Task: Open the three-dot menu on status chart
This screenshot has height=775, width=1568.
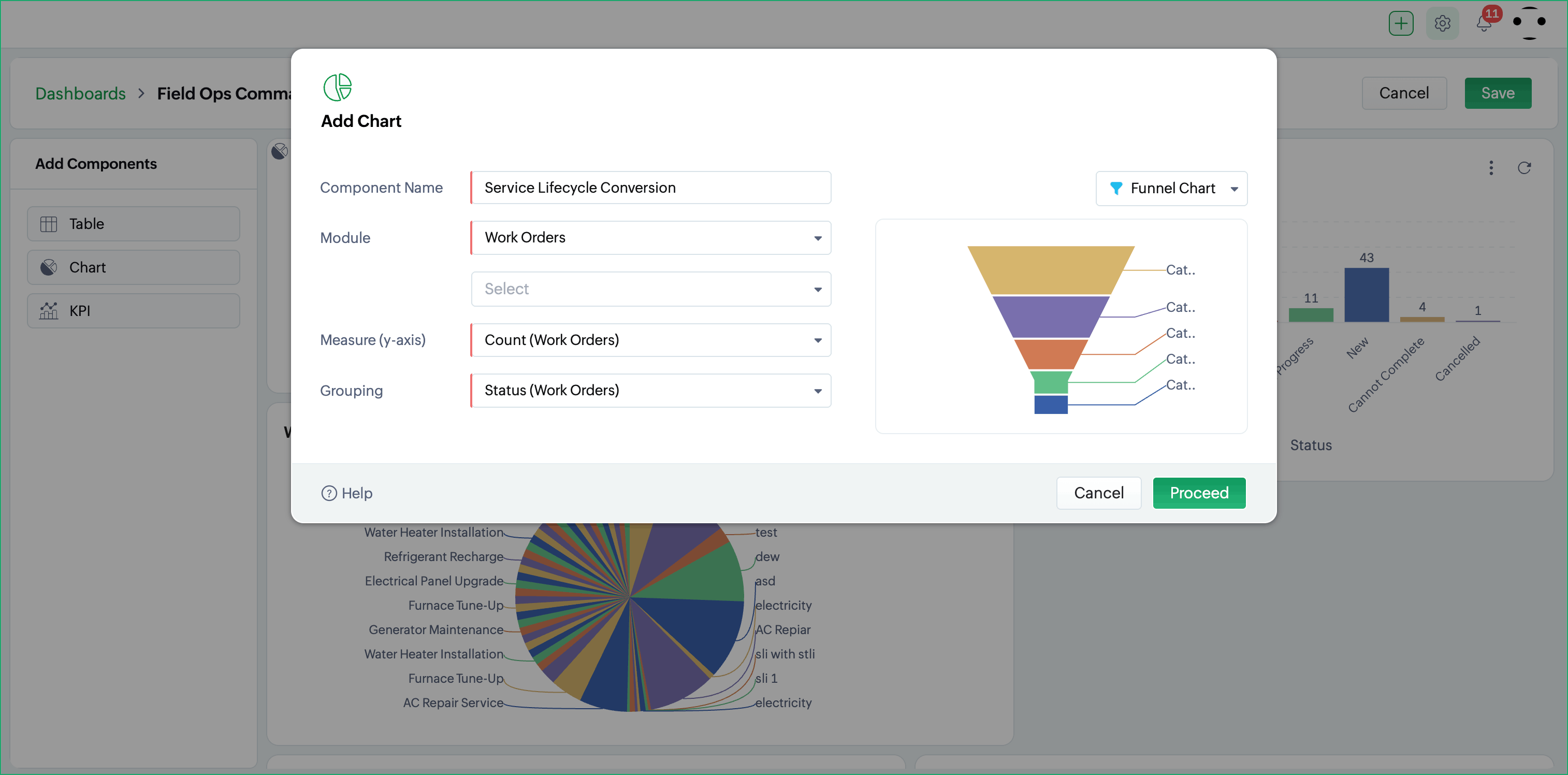Action: [1491, 167]
